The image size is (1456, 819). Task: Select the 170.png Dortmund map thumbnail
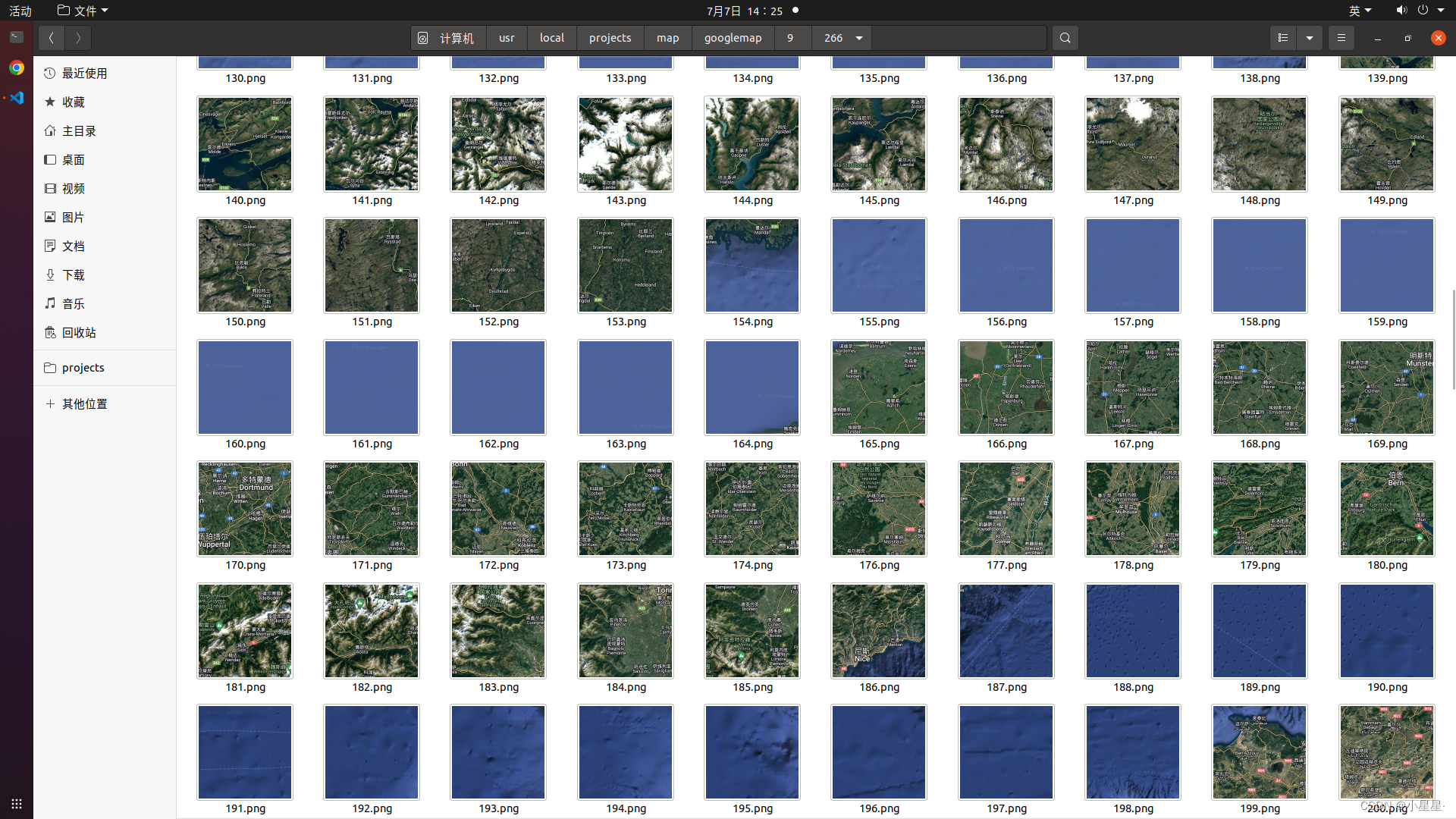pos(244,509)
